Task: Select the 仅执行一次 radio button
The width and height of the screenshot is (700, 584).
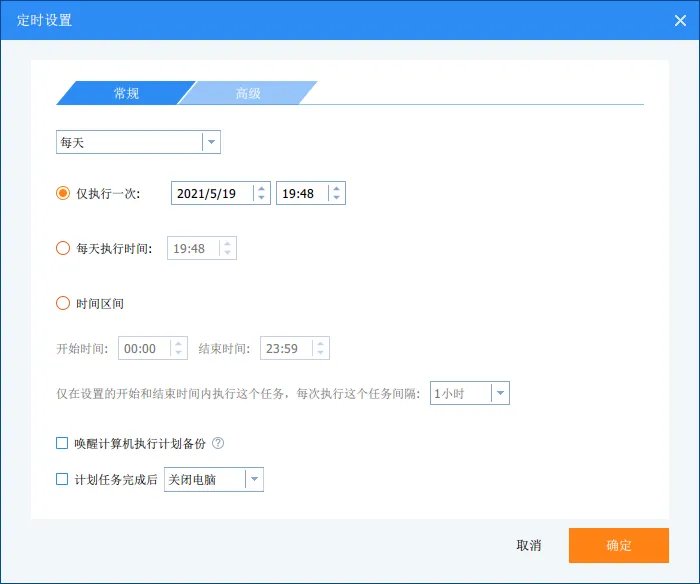Action: click(63, 193)
